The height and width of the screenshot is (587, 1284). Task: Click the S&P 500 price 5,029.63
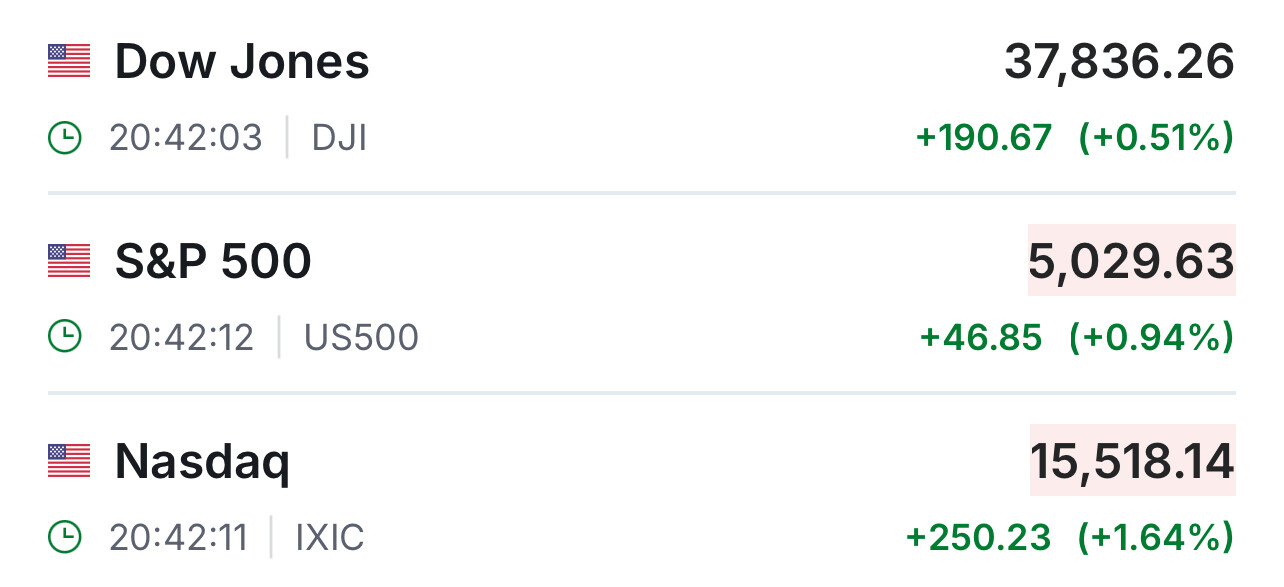1131,262
